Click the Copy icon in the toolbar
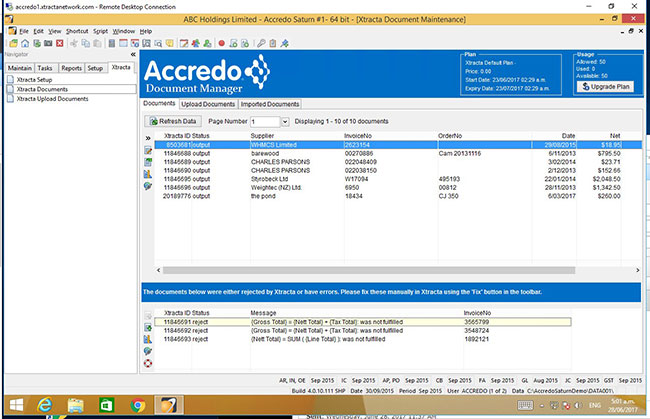The image size is (650, 419). (x=85, y=43)
